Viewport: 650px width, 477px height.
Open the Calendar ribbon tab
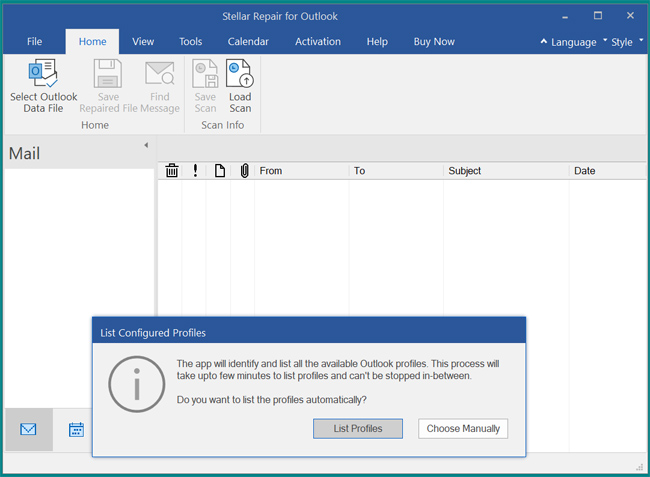[248, 41]
